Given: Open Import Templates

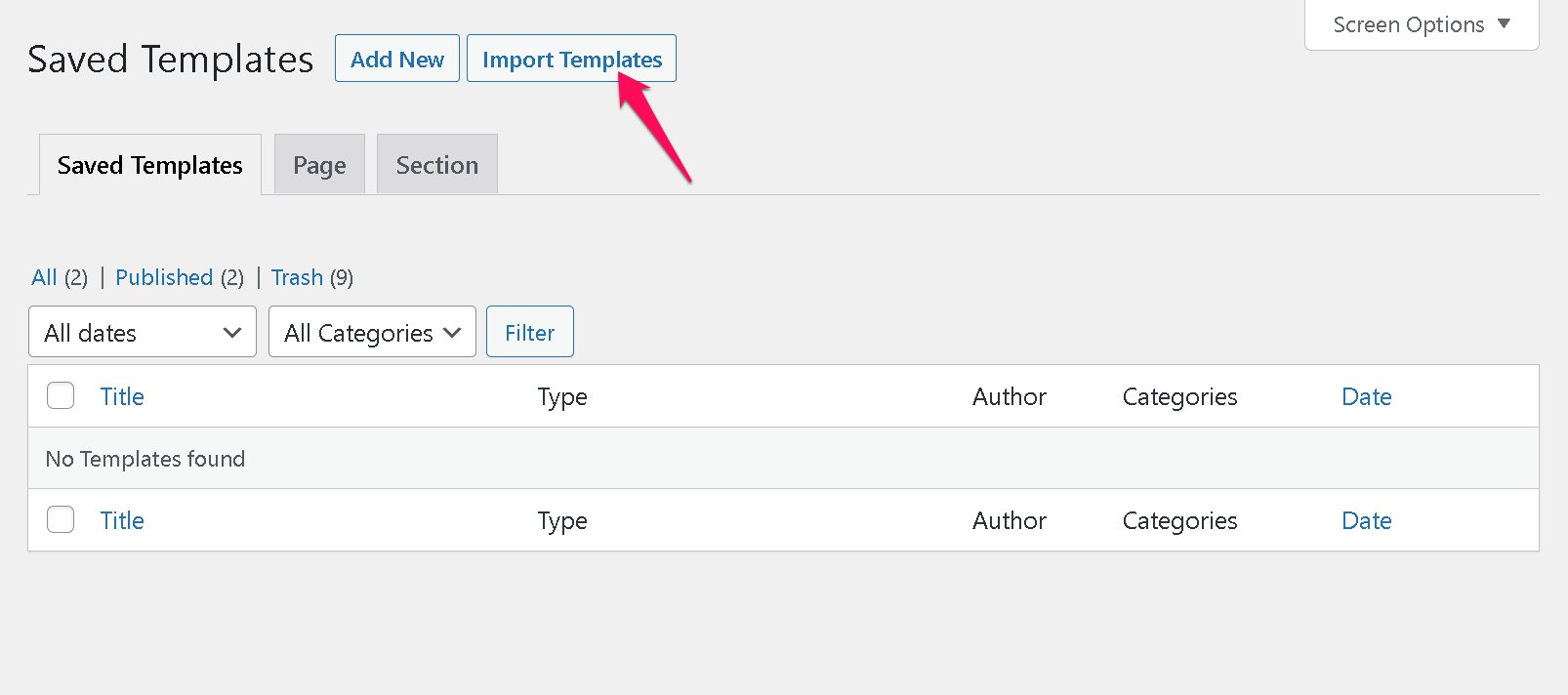Looking at the screenshot, I should tap(571, 59).
